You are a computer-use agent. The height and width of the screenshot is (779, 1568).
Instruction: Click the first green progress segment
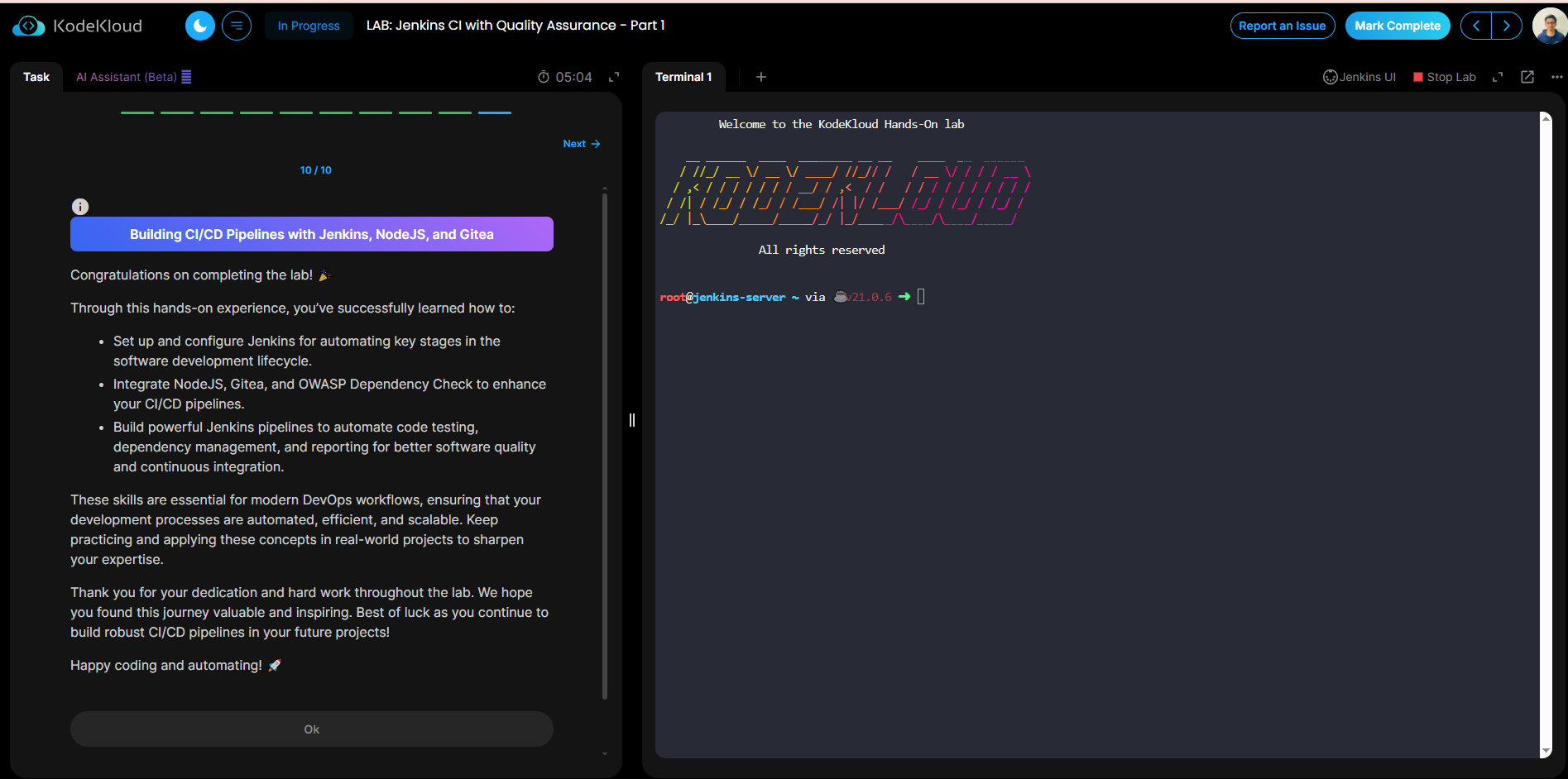(137, 112)
